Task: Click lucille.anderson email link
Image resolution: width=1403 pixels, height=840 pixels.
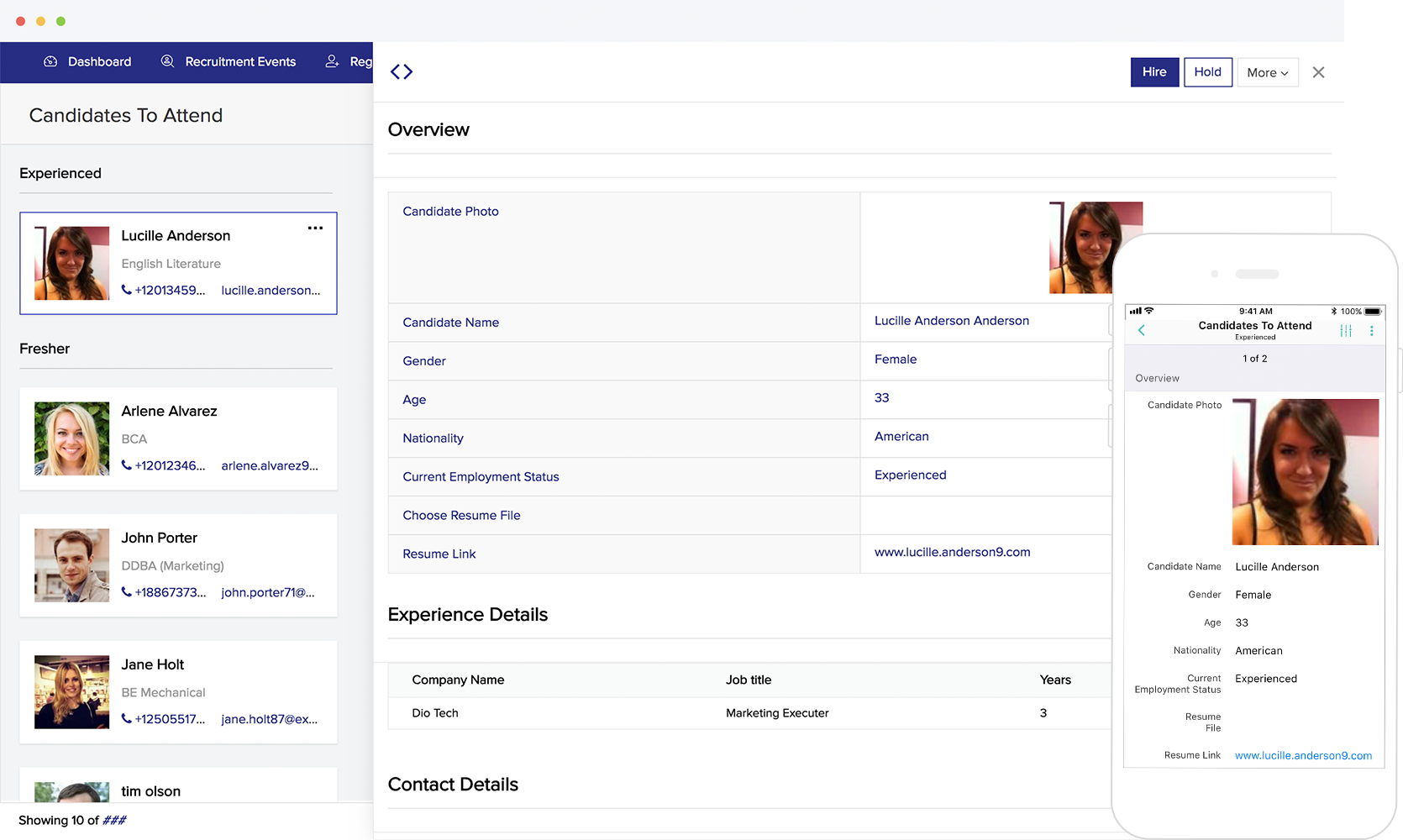Action: pos(271,290)
